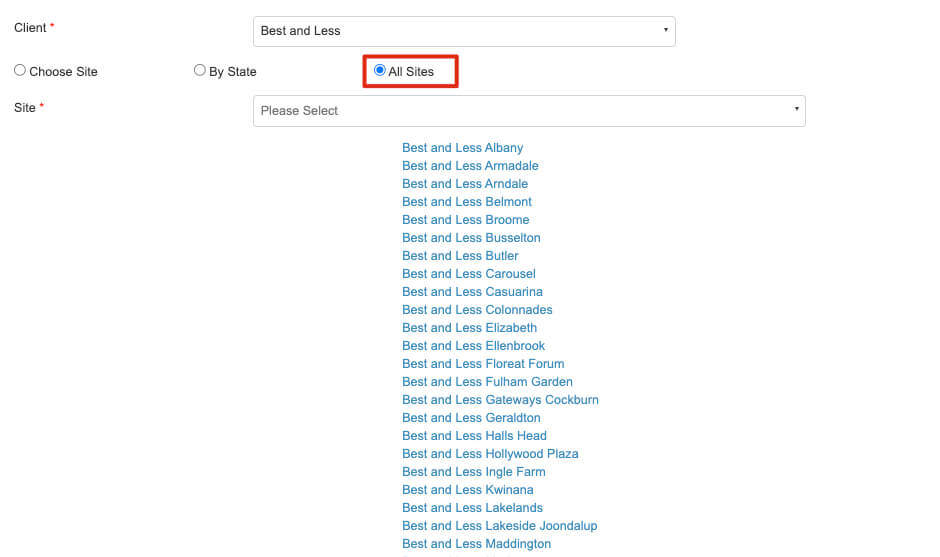Expand the Site Please Select dropdown
The height and width of the screenshot is (557, 940).
[x=529, y=111]
